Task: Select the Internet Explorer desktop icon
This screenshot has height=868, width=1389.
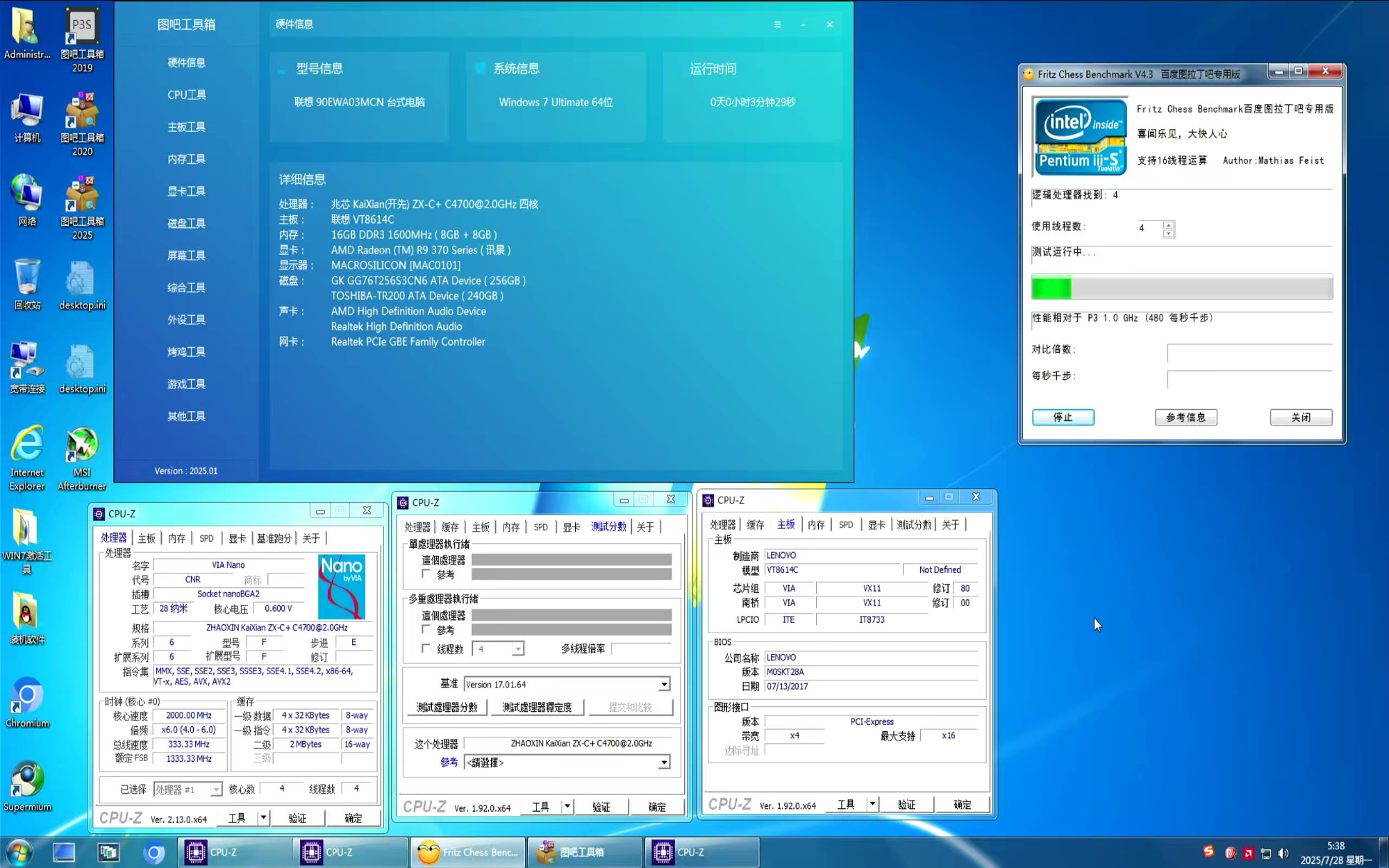Action: [x=27, y=458]
